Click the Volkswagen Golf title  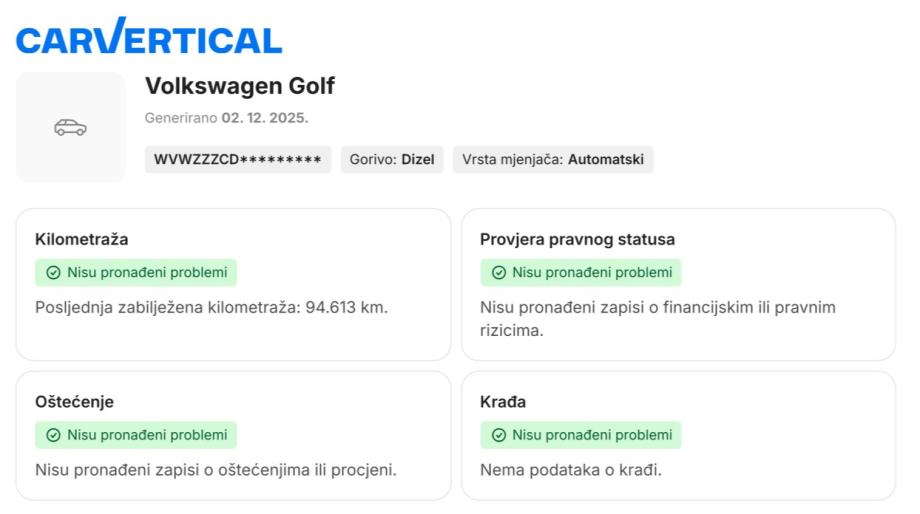pos(240,86)
